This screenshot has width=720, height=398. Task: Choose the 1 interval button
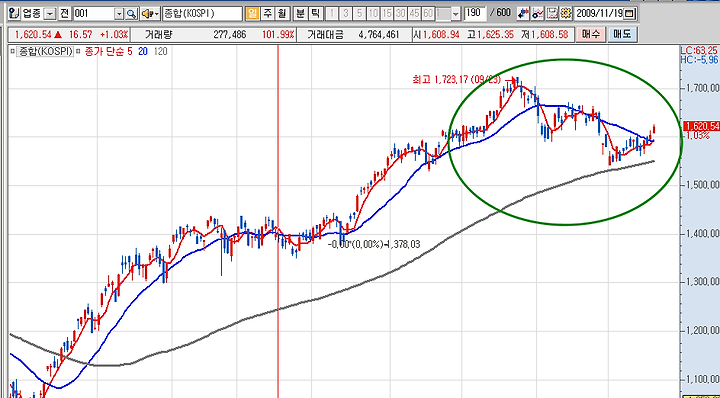coord(332,14)
